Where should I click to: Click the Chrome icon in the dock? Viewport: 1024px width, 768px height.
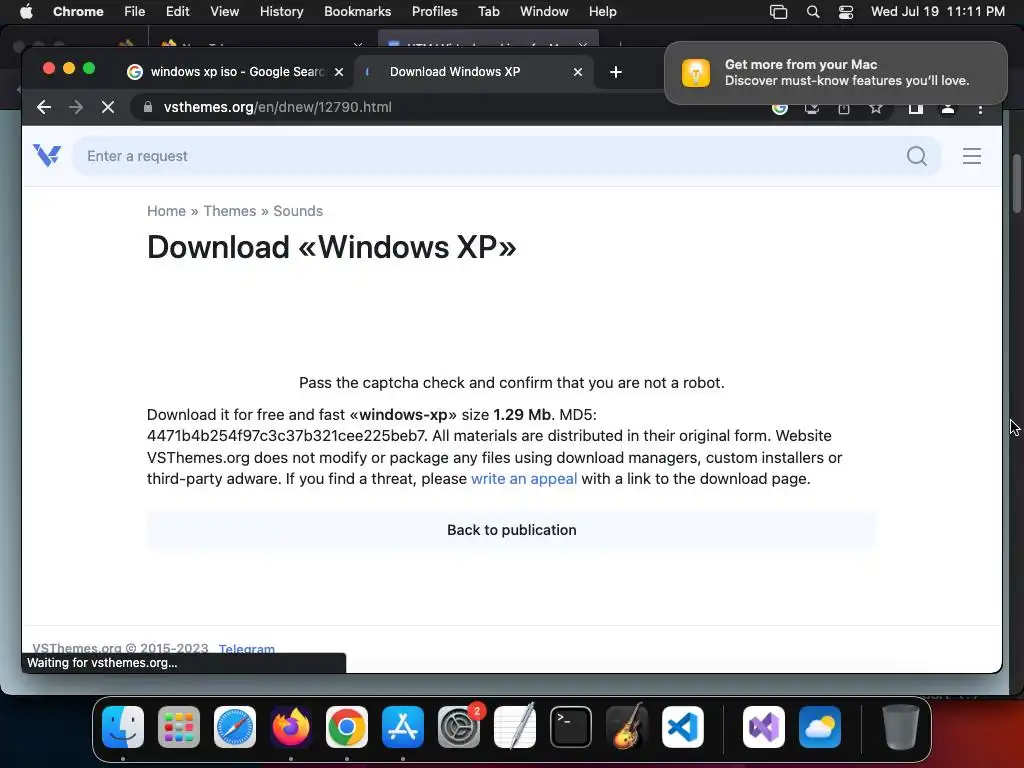coord(347,727)
